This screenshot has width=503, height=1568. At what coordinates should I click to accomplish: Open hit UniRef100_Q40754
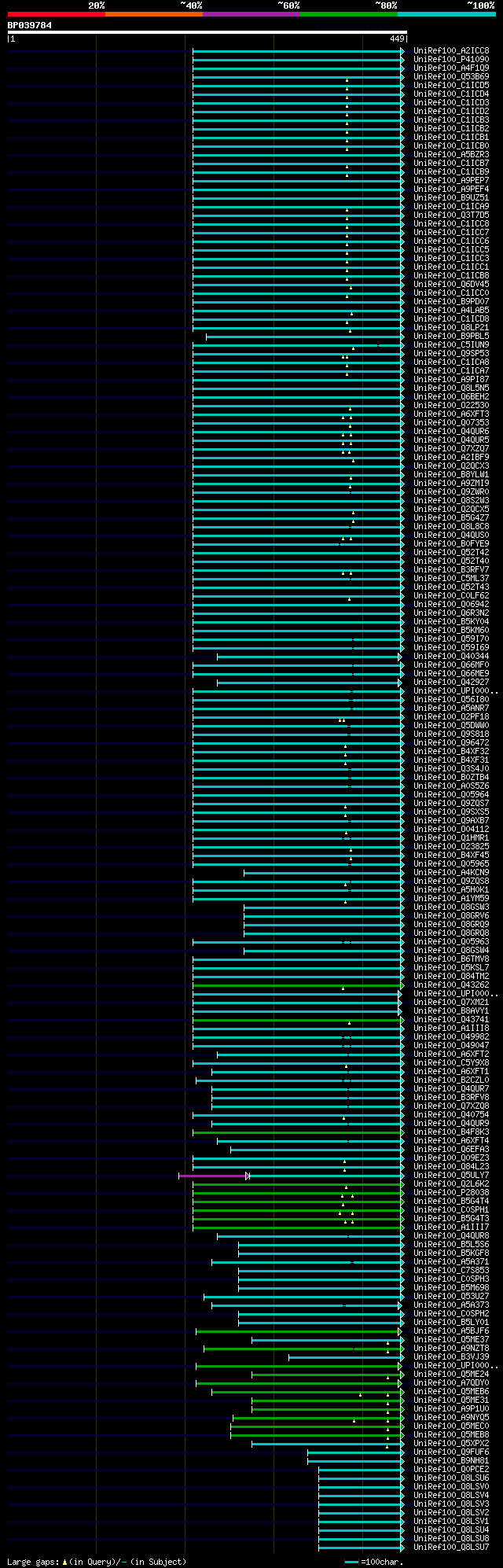tap(451, 1114)
